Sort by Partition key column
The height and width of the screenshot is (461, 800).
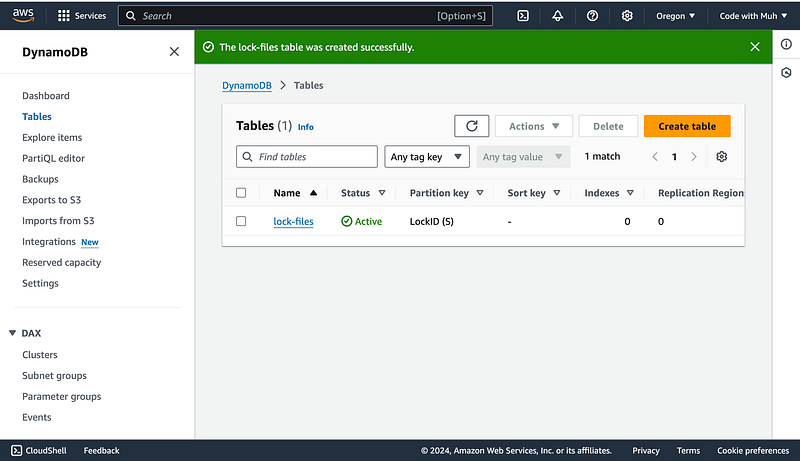click(480, 193)
